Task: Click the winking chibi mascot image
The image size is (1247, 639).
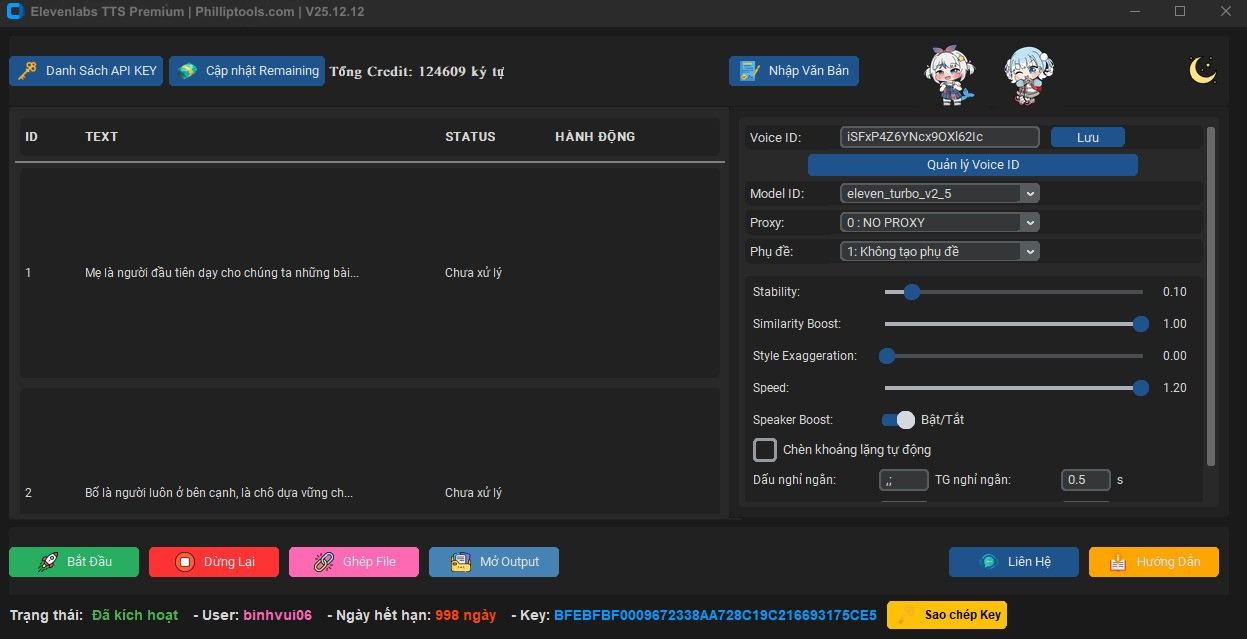Action: click(x=1027, y=73)
